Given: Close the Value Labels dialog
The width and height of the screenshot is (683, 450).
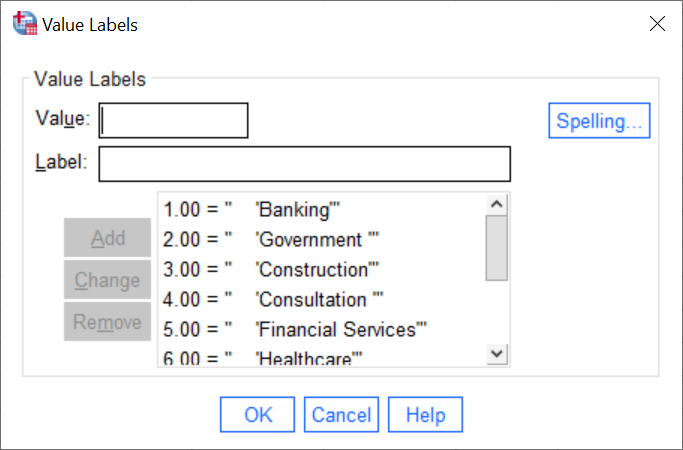Looking at the screenshot, I should pos(657,24).
